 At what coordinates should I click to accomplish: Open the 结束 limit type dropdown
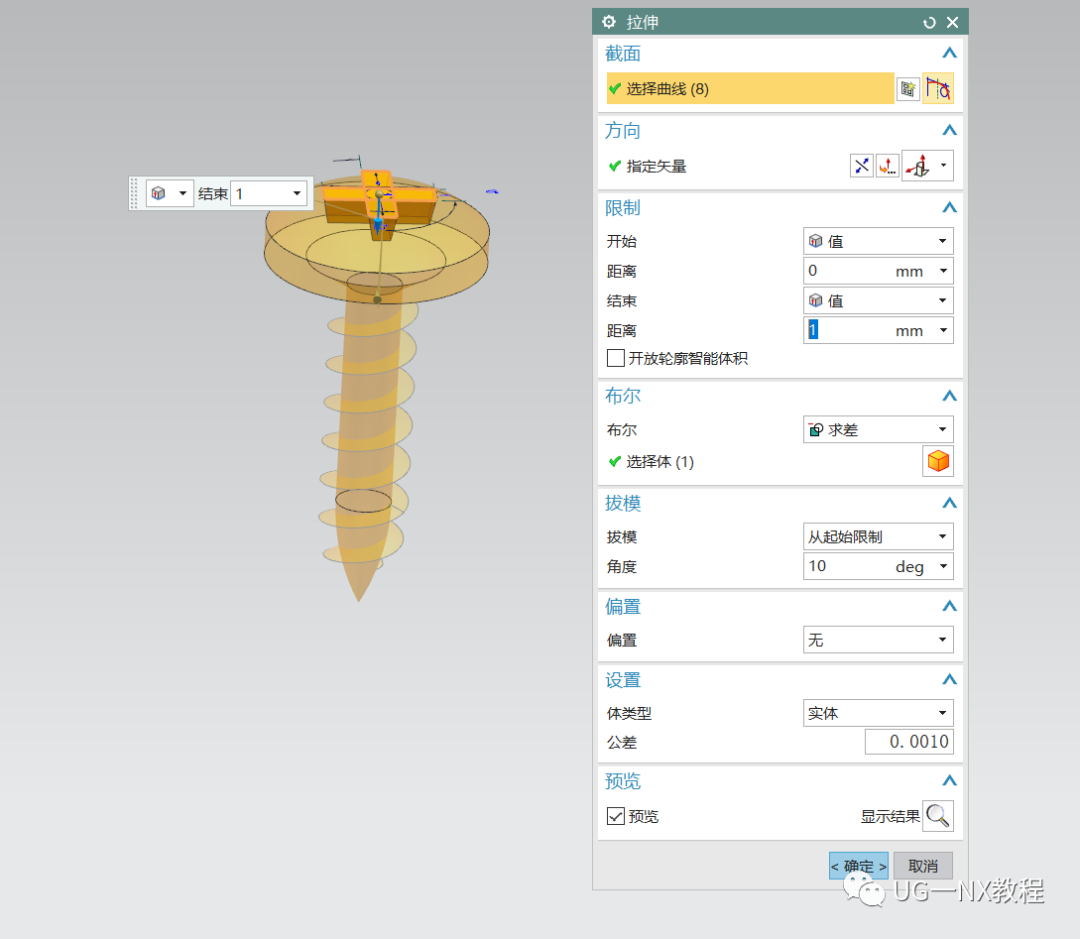tap(878, 300)
